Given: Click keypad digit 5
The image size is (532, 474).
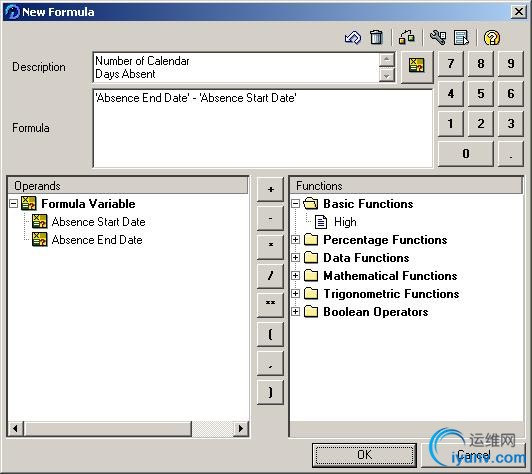Looking at the screenshot, I should tap(481, 94).
